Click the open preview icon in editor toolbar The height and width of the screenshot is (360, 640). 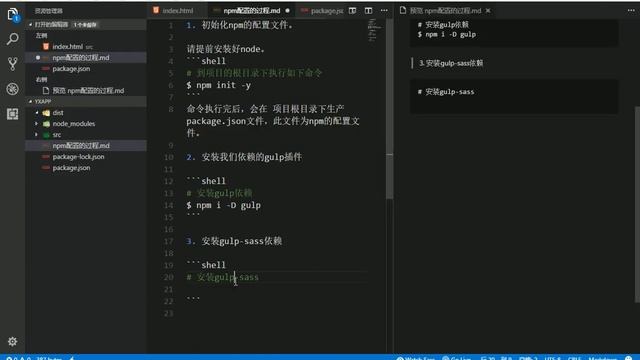(352, 11)
